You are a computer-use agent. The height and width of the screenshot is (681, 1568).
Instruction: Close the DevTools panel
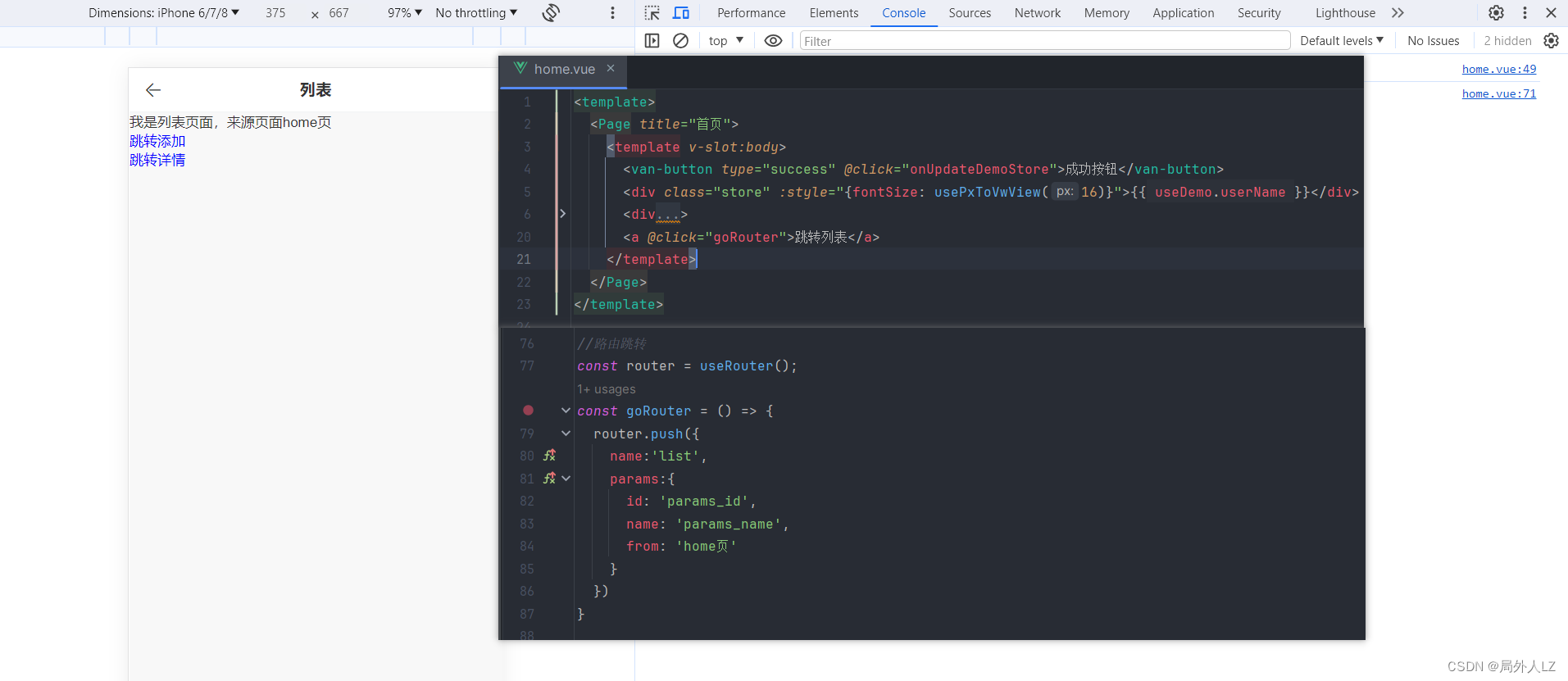[1551, 12]
